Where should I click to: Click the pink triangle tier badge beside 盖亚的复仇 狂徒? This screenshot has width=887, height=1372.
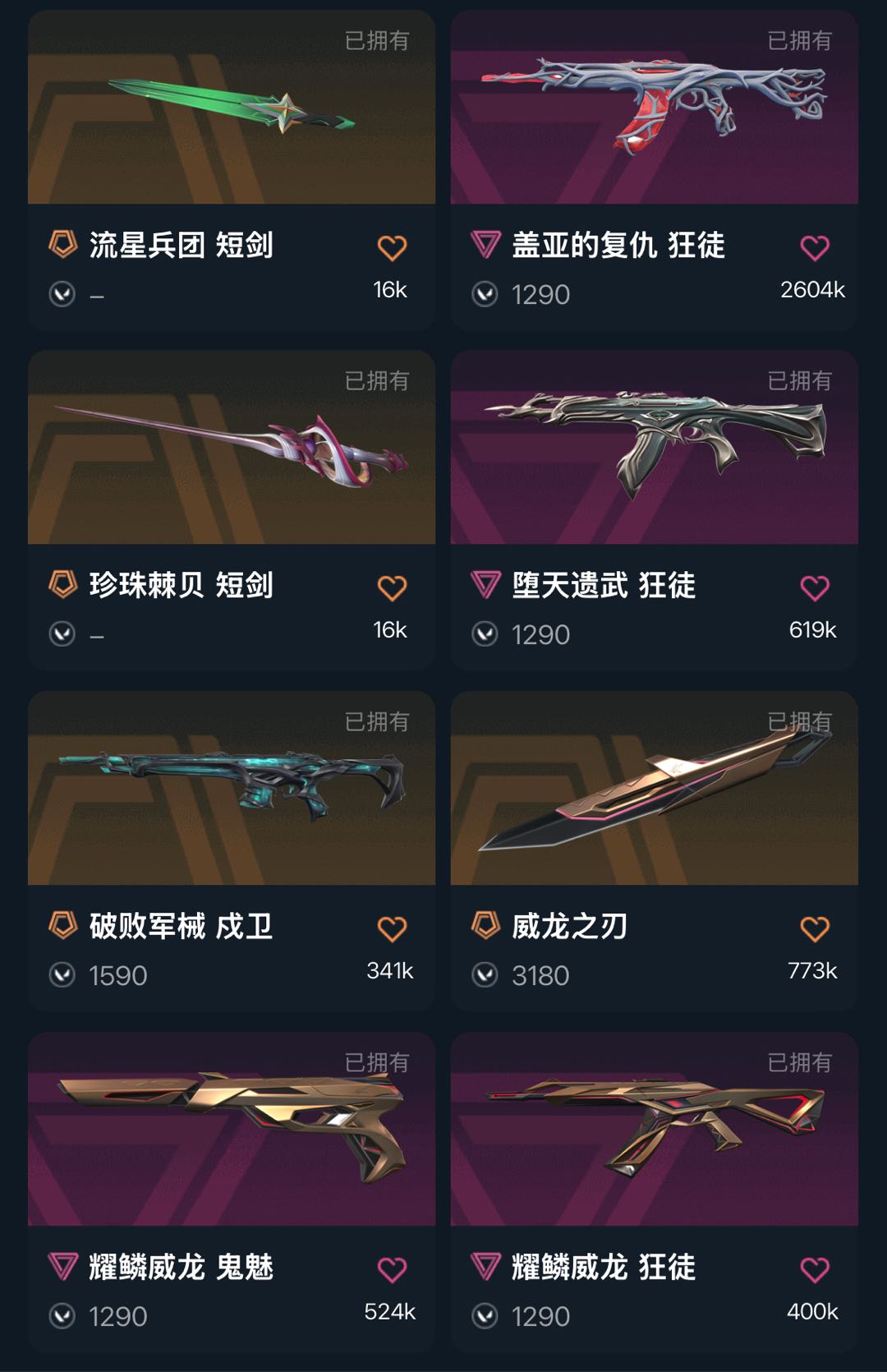[485, 244]
